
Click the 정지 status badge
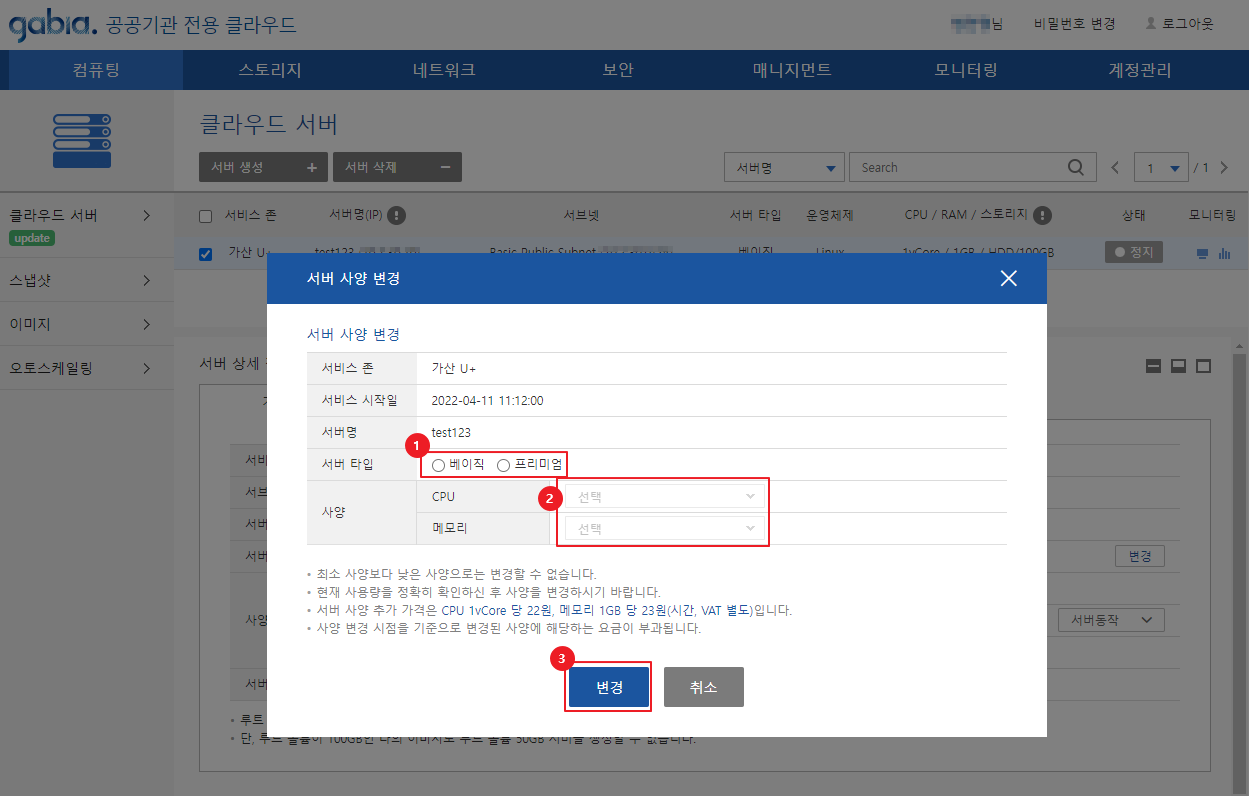[1134, 253]
